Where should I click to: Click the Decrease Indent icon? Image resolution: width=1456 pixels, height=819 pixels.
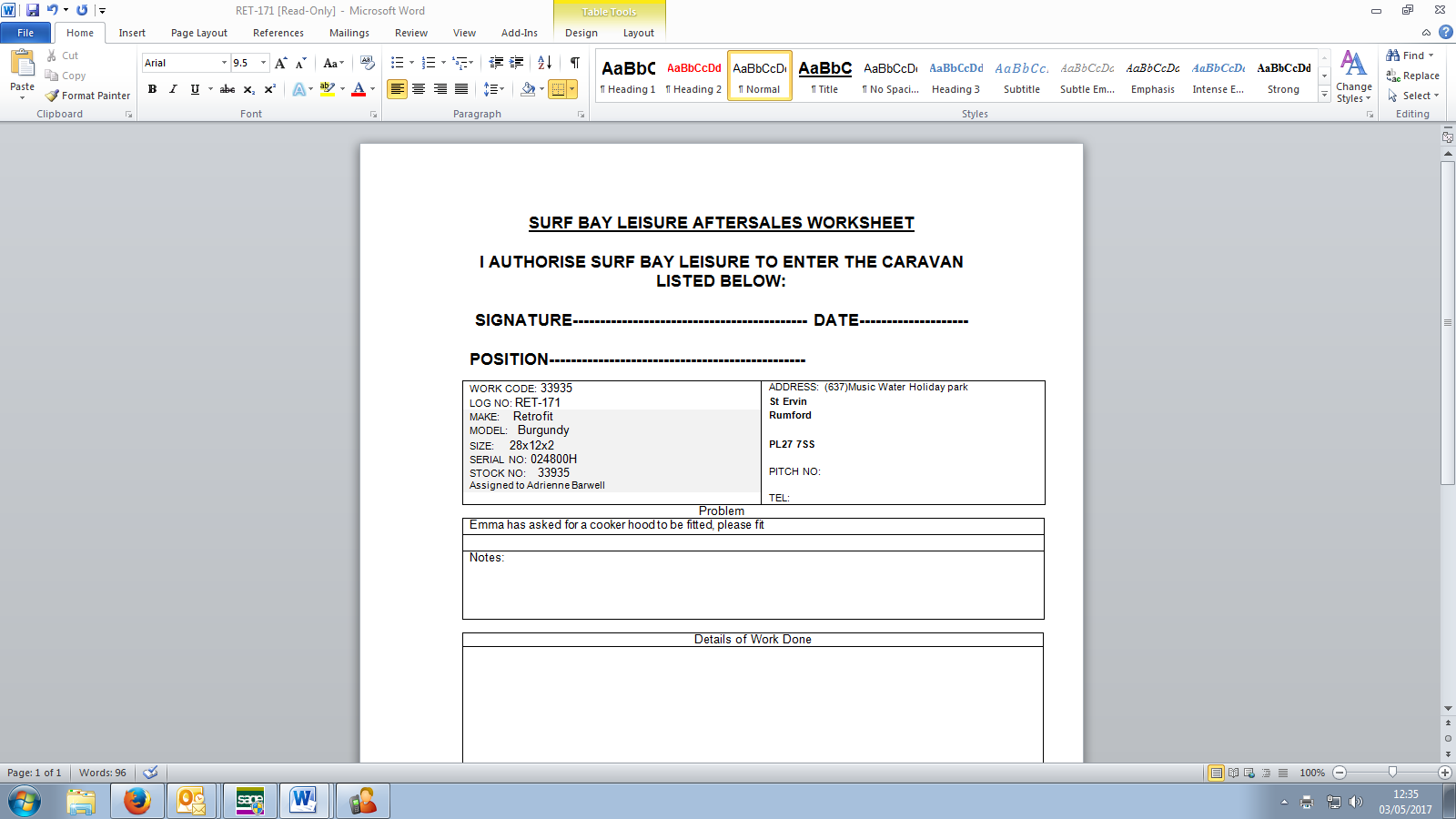point(496,63)
